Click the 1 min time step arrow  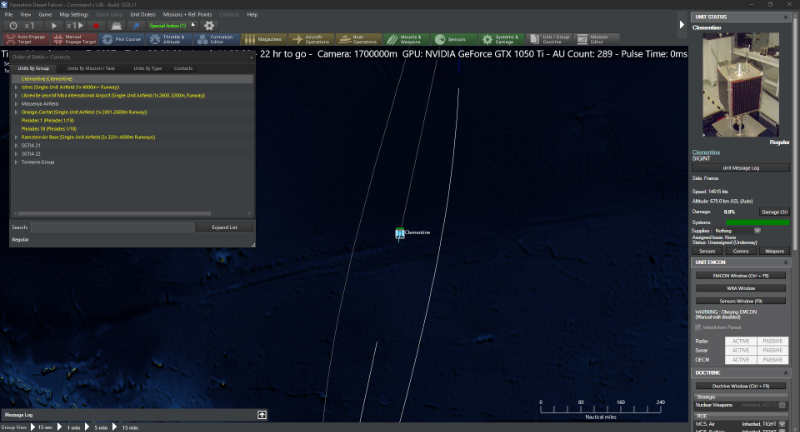pyautogui.click(x=60, y=427)
